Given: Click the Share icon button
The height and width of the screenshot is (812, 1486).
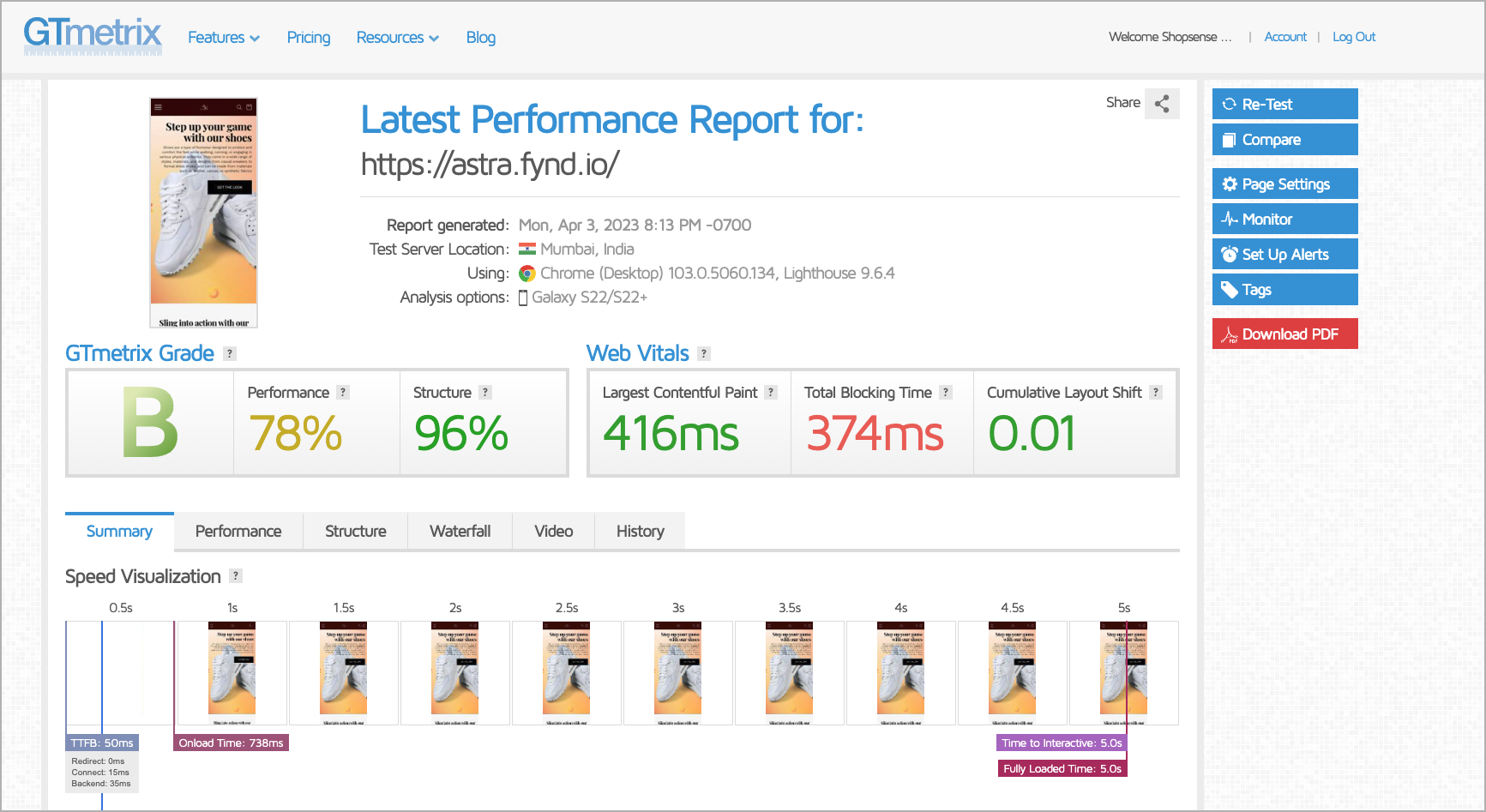Looking at the screenshot, I should (1162, 104).
